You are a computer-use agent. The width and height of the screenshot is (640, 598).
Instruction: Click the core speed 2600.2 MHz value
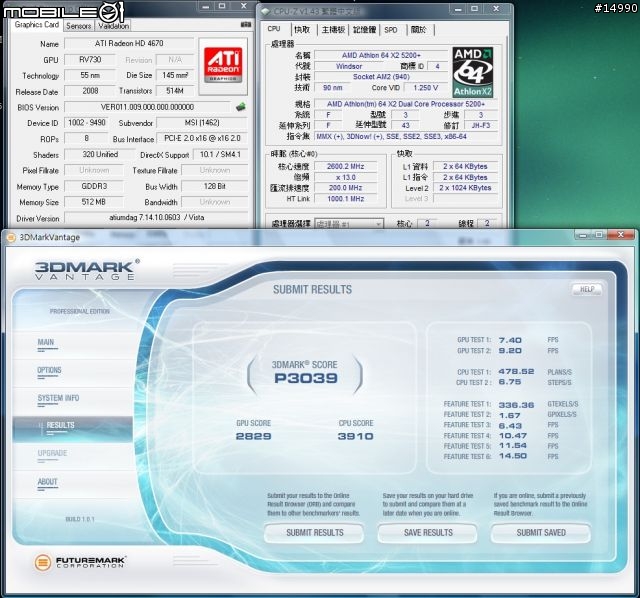click(x=345, y=166)
